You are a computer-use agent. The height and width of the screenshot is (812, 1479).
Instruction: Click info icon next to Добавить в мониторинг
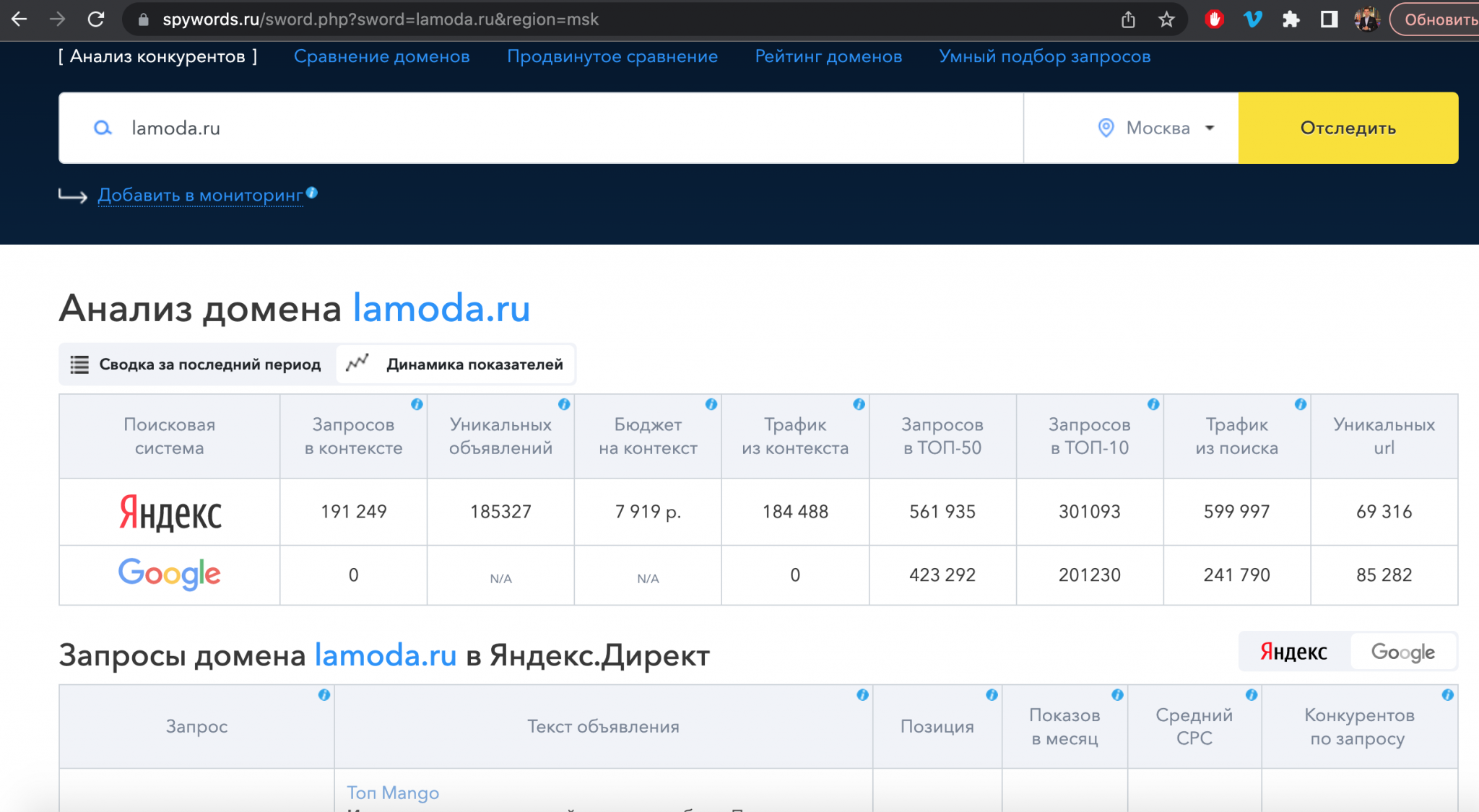[312, 193]
